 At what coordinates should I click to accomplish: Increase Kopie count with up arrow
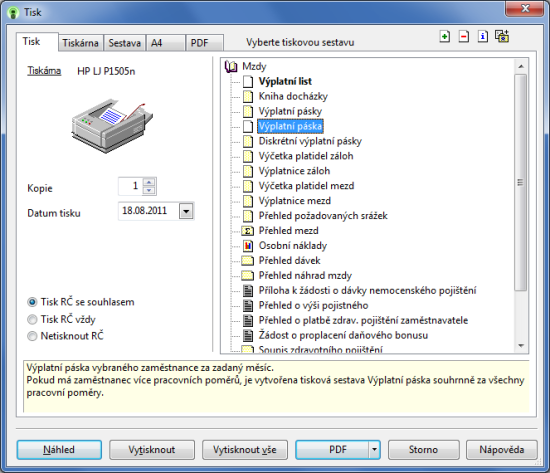tap(149, 182)
